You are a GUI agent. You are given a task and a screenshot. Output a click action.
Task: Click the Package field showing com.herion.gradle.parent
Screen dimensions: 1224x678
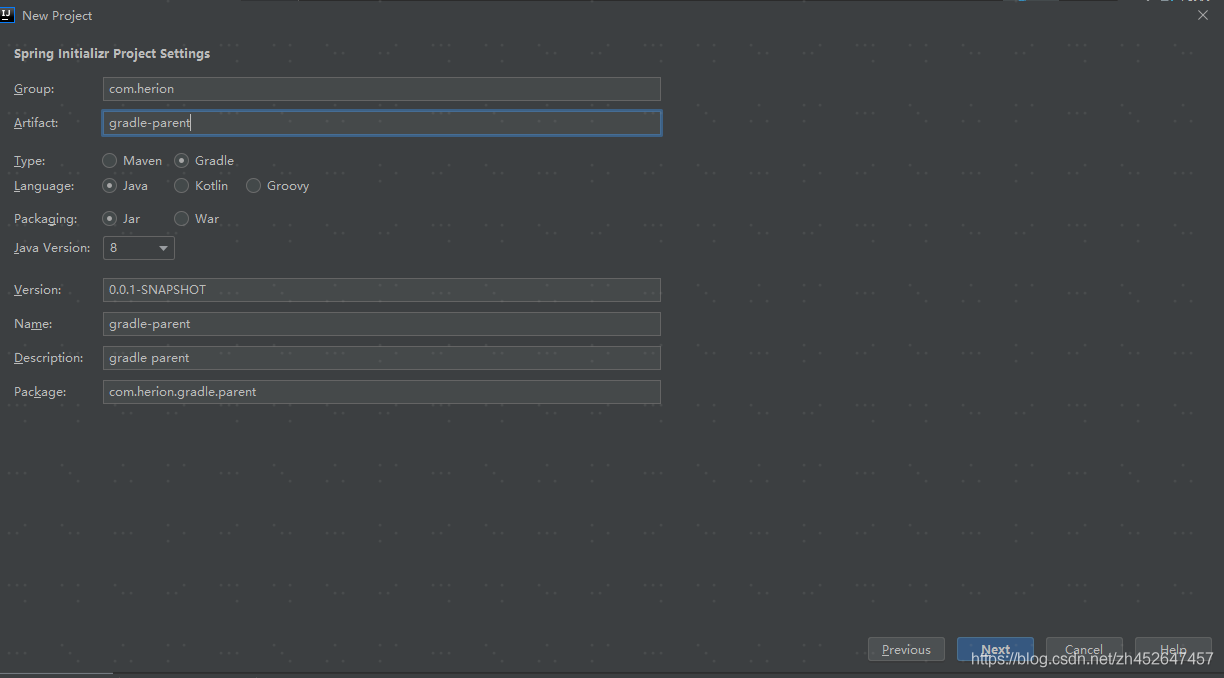click(x=381, y=391)
